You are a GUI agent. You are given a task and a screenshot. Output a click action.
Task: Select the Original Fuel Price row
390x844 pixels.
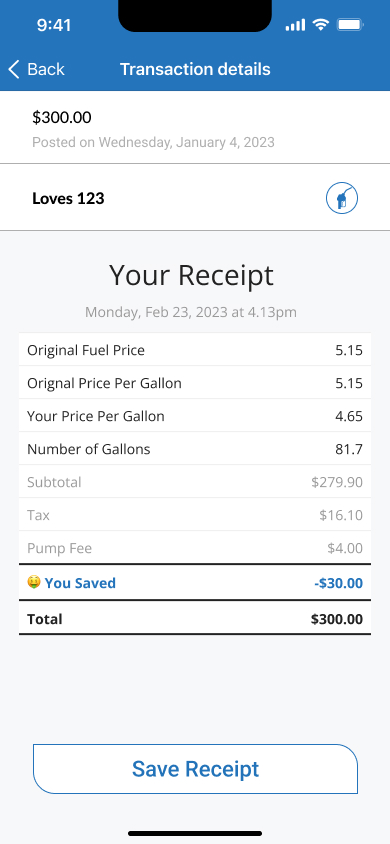point(195,350)
